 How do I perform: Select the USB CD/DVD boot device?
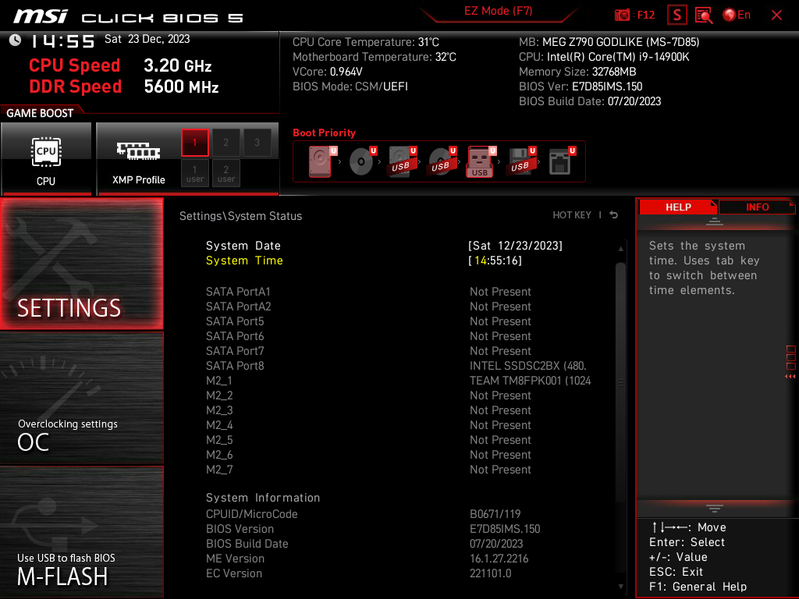(442, 161)
